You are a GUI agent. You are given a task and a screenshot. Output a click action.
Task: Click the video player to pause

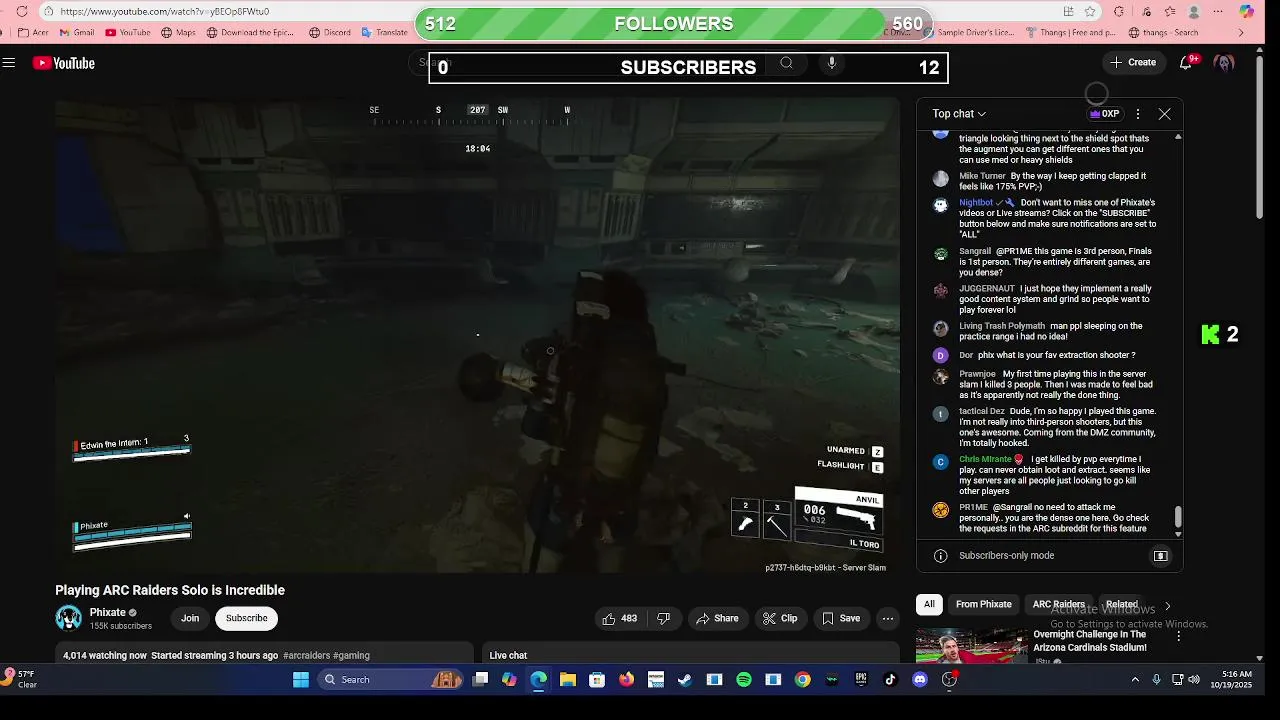click(x=477, y=335)
